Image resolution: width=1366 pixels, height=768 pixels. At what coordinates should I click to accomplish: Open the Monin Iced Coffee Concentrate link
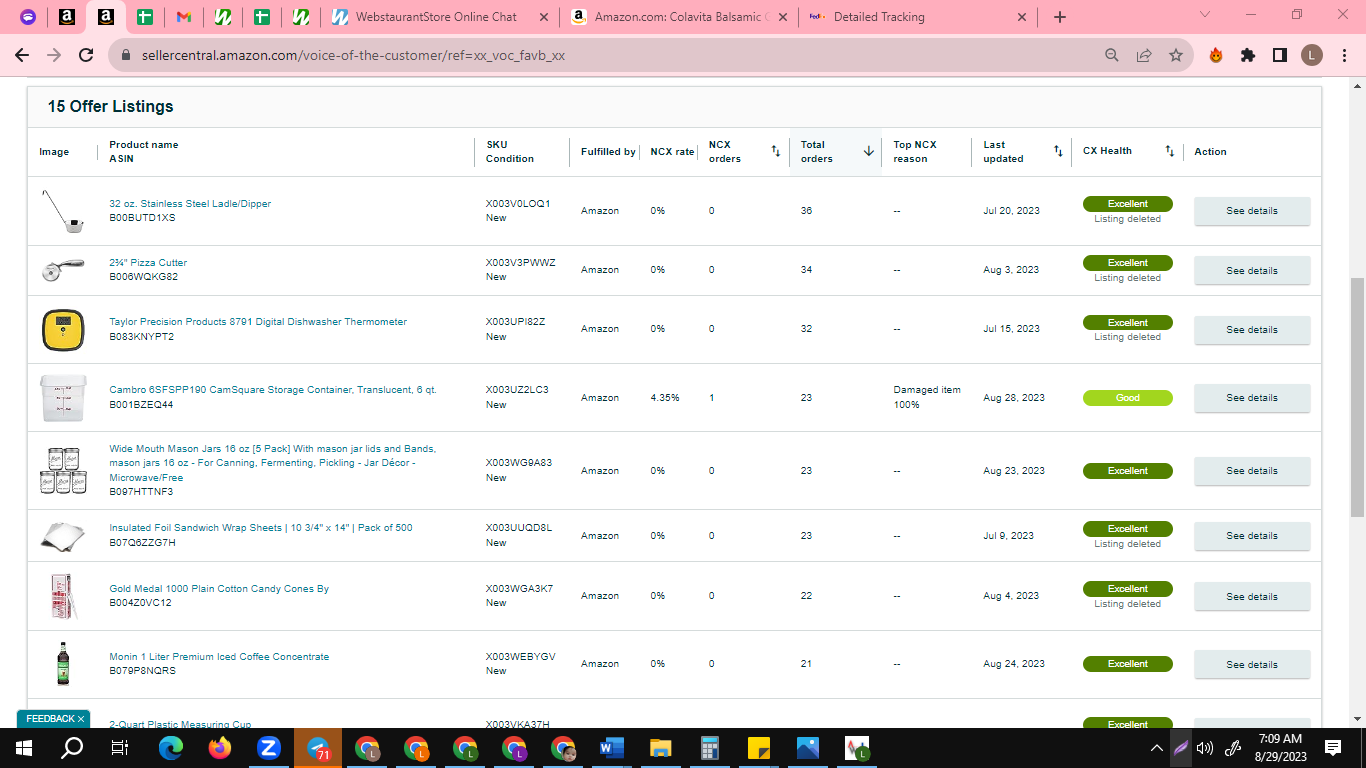coord(219,657)
